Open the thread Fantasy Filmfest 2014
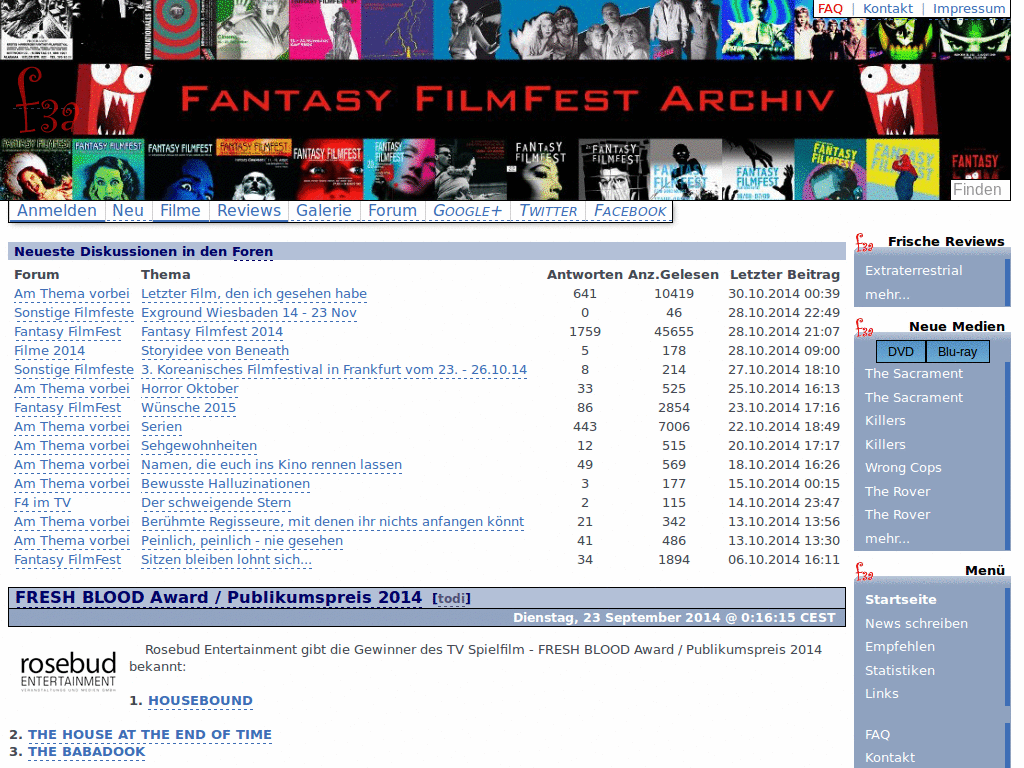This screenshot has width=1024, height=768. (212, 331)
